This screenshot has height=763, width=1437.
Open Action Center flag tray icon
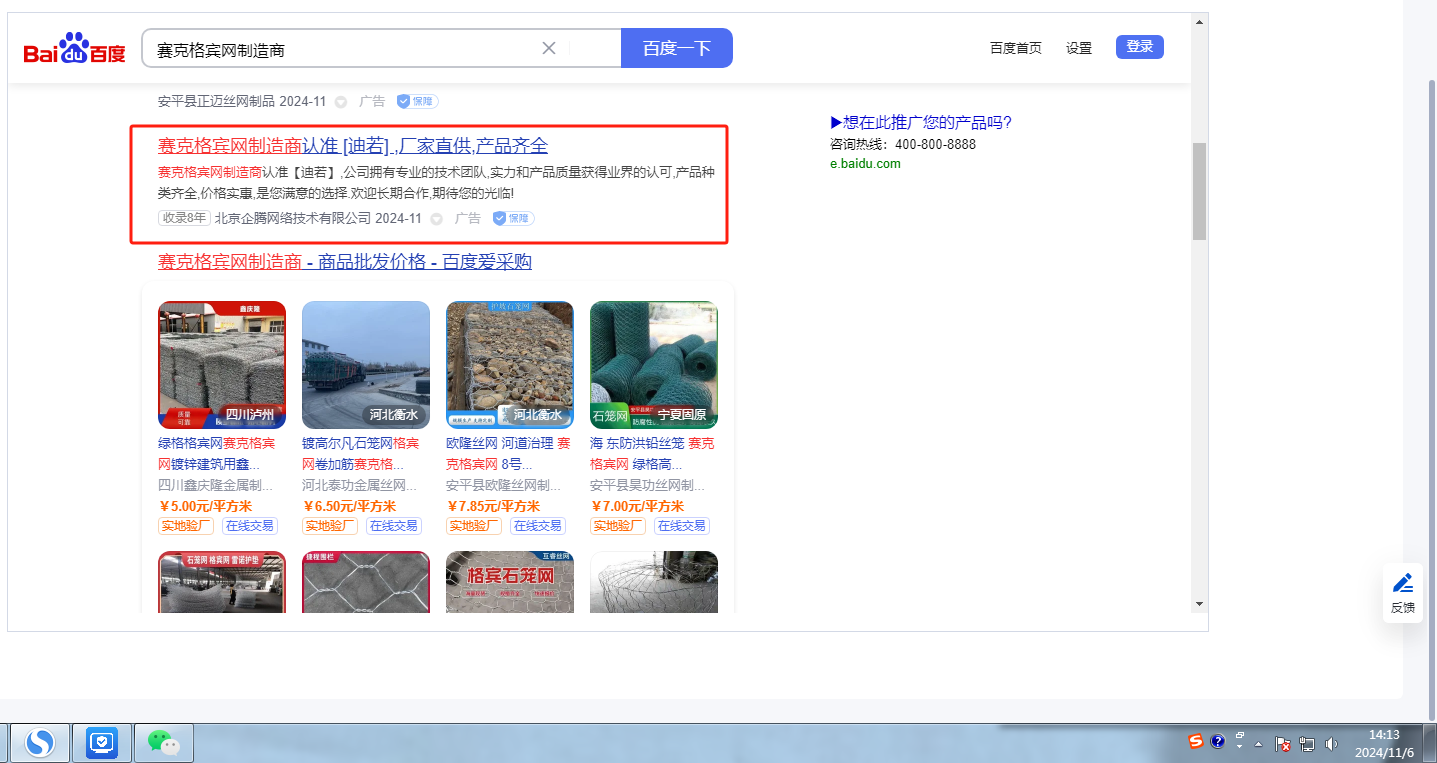(1283, 744)
